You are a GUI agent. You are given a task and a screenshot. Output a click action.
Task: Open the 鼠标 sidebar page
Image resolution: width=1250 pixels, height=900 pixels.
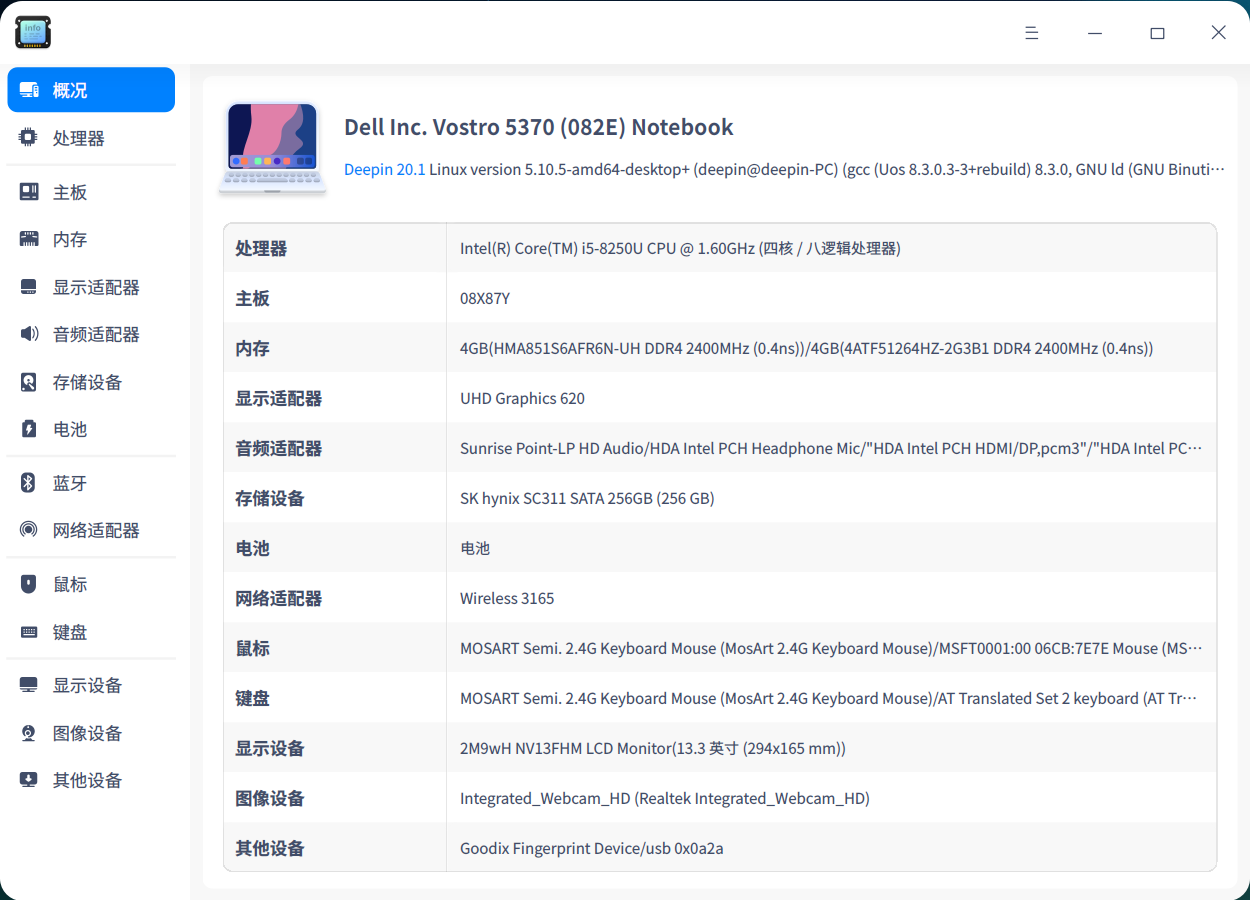point(91,584)
